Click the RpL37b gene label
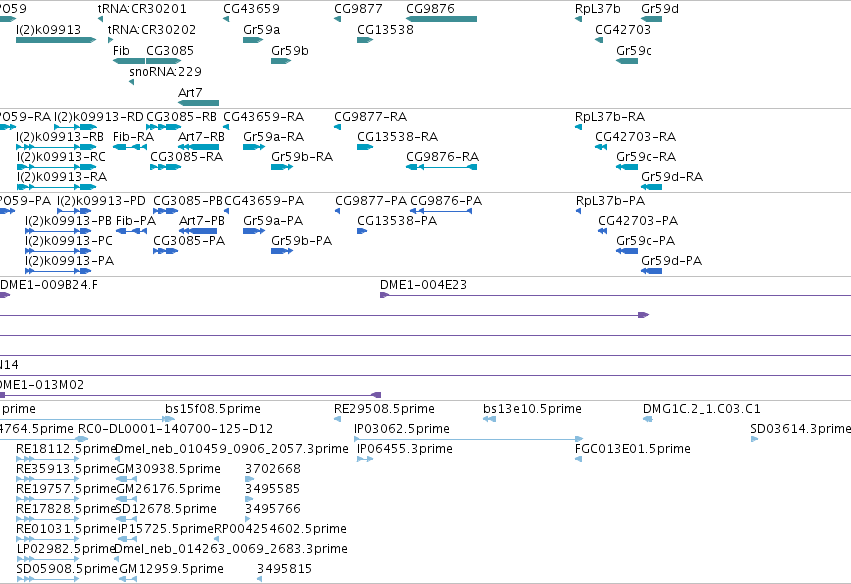Screen dimensions: 851x584 point(598,9)
